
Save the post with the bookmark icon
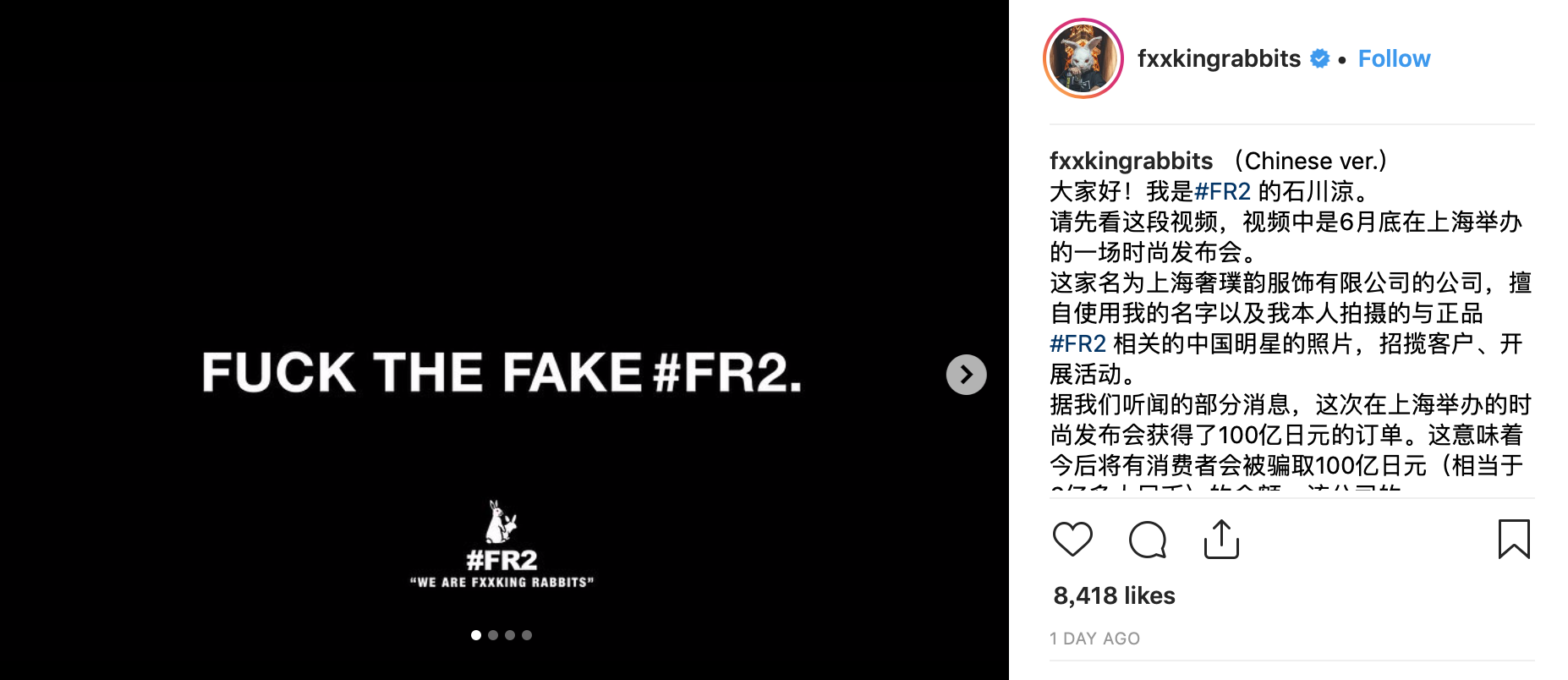(1514, 539)
